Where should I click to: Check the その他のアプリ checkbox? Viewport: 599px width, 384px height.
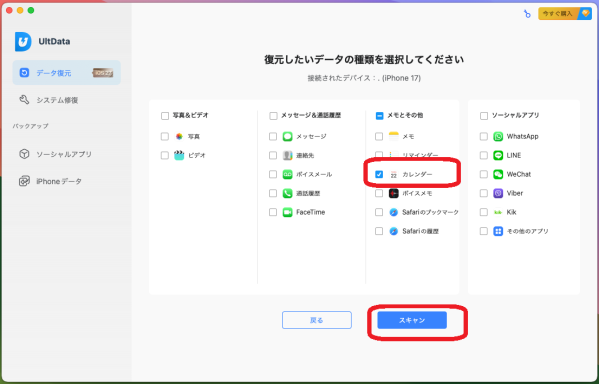point(484,231)
